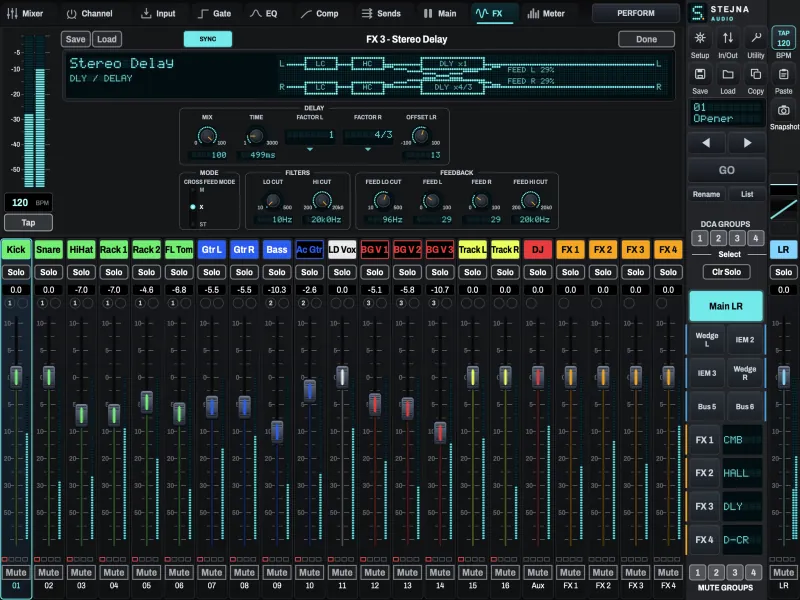Open the Mixer tab
This screenshot has width=800, height=600.
25,13
